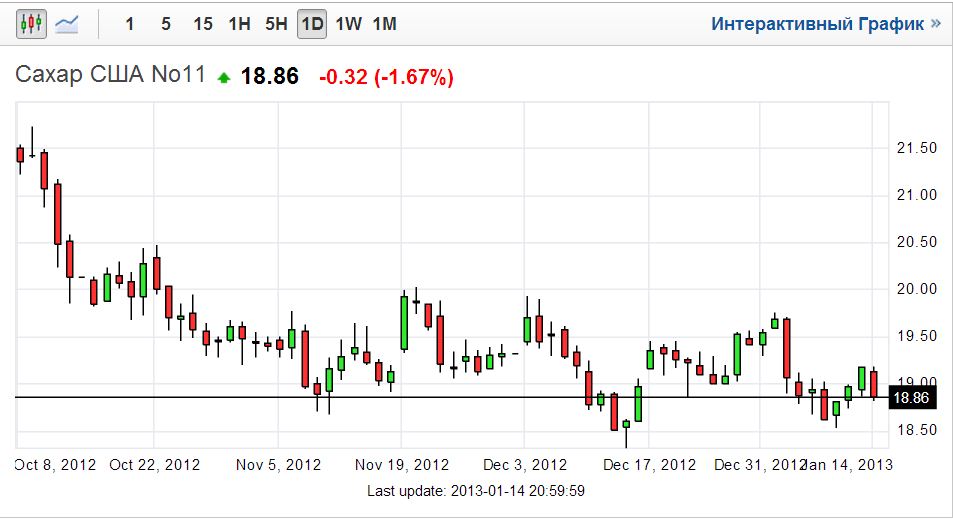The width and height of the screenshot is (953, 527).
Task: Choose the 1H timeframe
Action: [239, 24]
